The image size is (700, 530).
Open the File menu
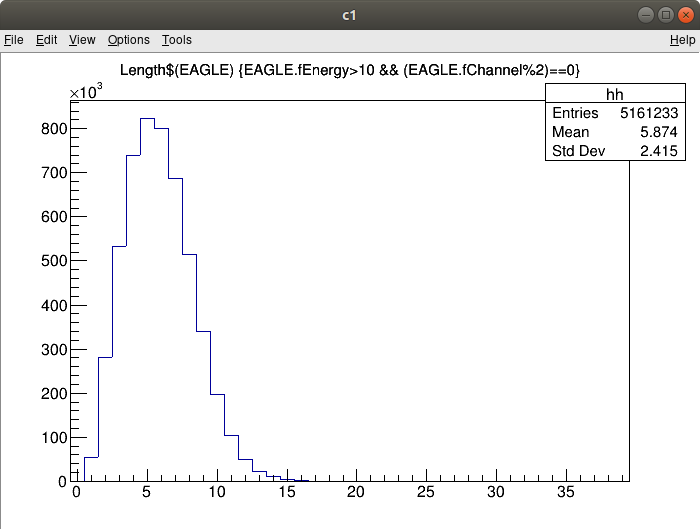(13, 40)
